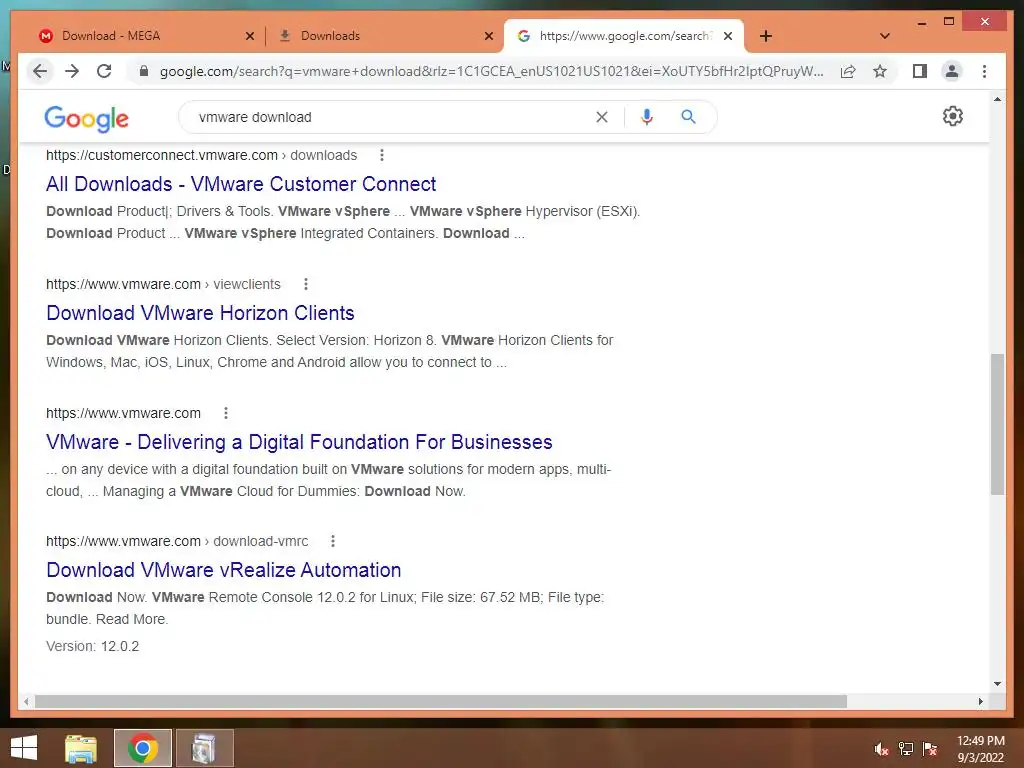Viewport: 1024px width, 768px height.
Task: Switch to the Downloads tab
Action: click(x=385, y=36)
